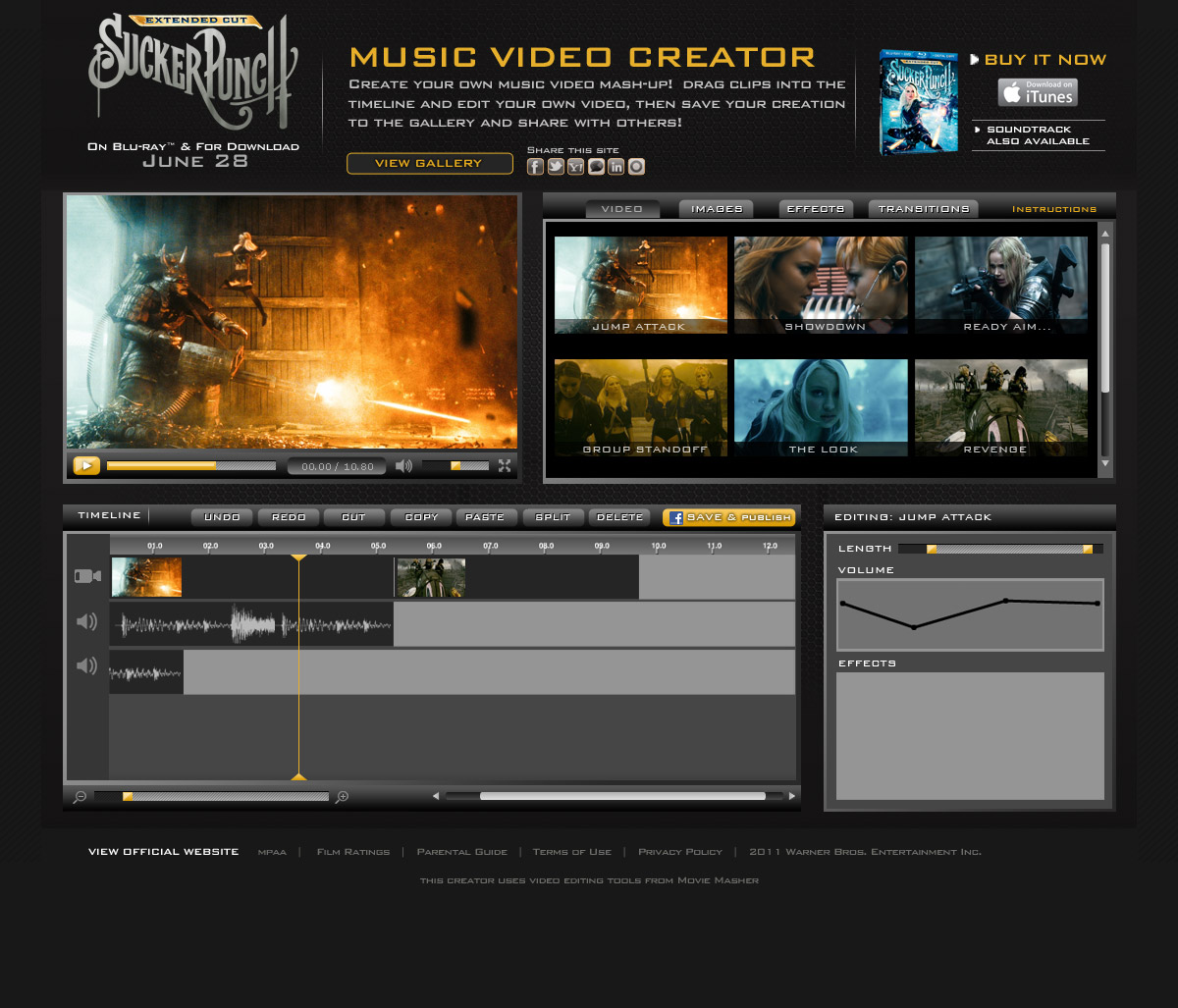
Task: Click the Cut button
Action: point(354,517)
